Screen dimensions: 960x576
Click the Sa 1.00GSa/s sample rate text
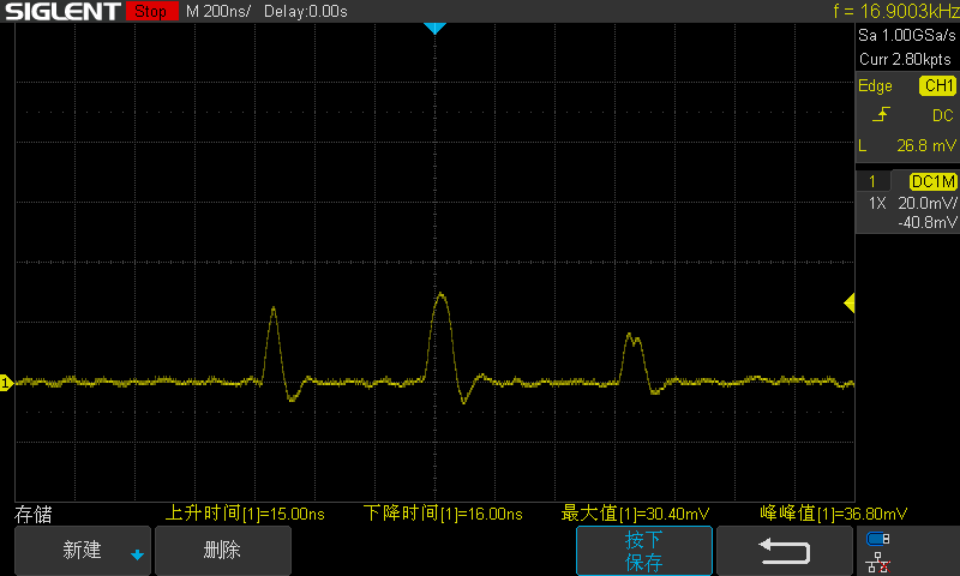[906, 36]
